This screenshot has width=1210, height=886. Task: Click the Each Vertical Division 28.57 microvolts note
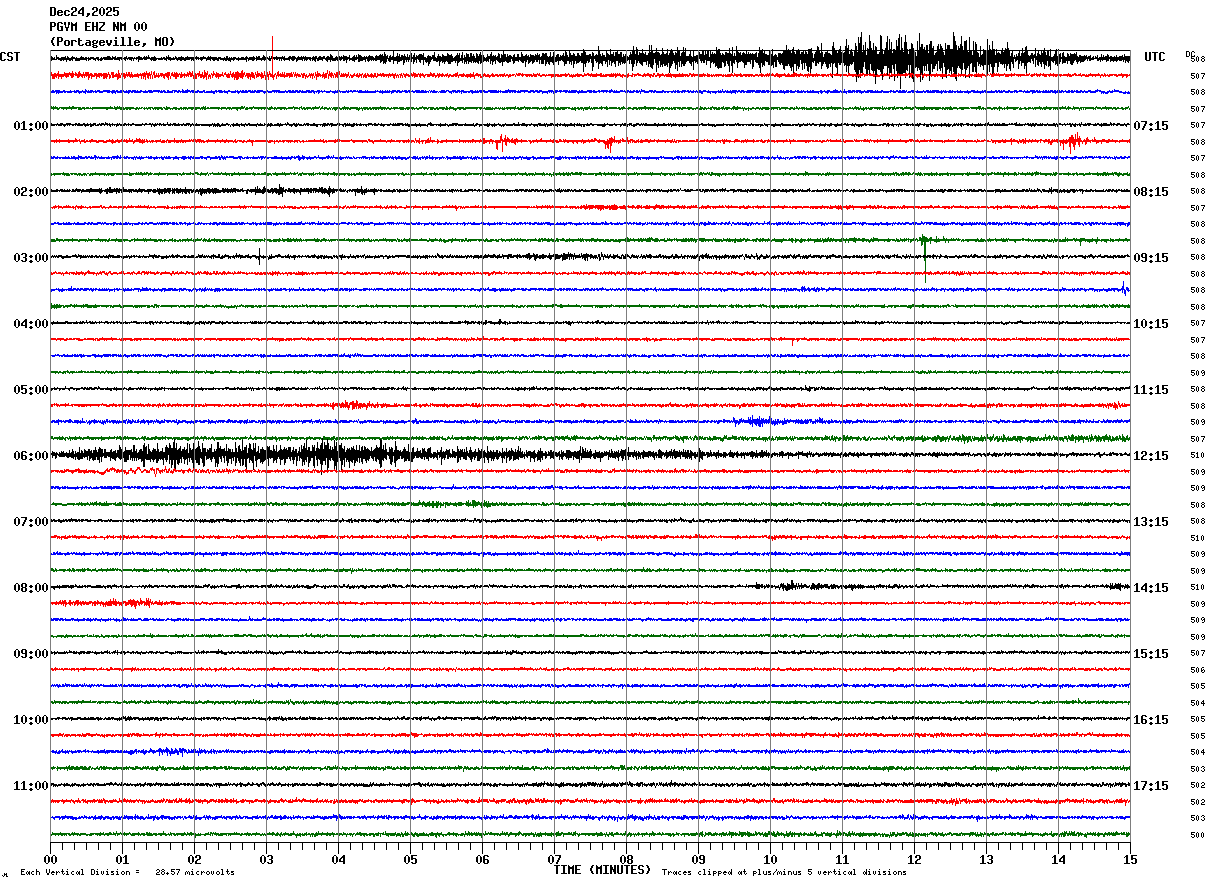[x=128, y=873]
